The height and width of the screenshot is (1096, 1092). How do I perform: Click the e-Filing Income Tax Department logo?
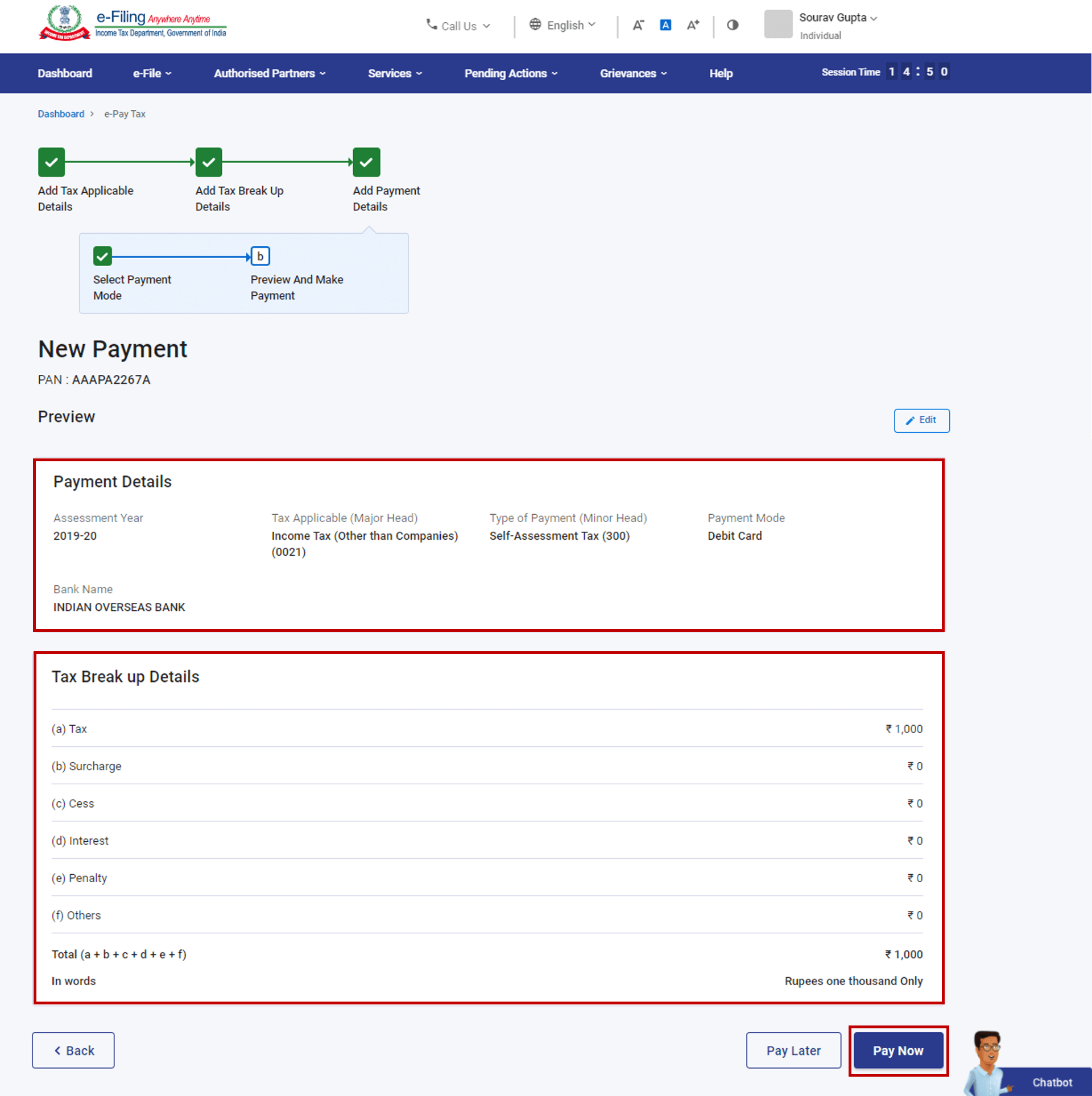click(133, 23)
